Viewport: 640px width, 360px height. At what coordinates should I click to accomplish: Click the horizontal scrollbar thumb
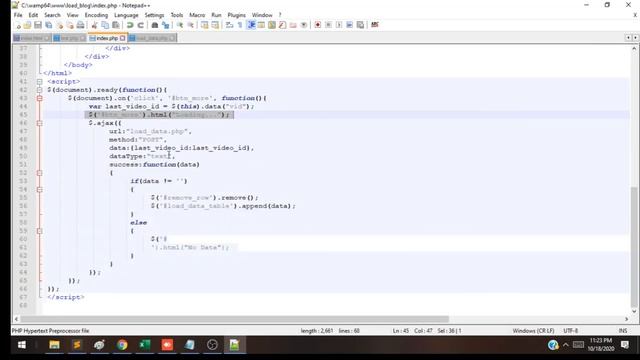pyautogui.click(x=235, y=319)
